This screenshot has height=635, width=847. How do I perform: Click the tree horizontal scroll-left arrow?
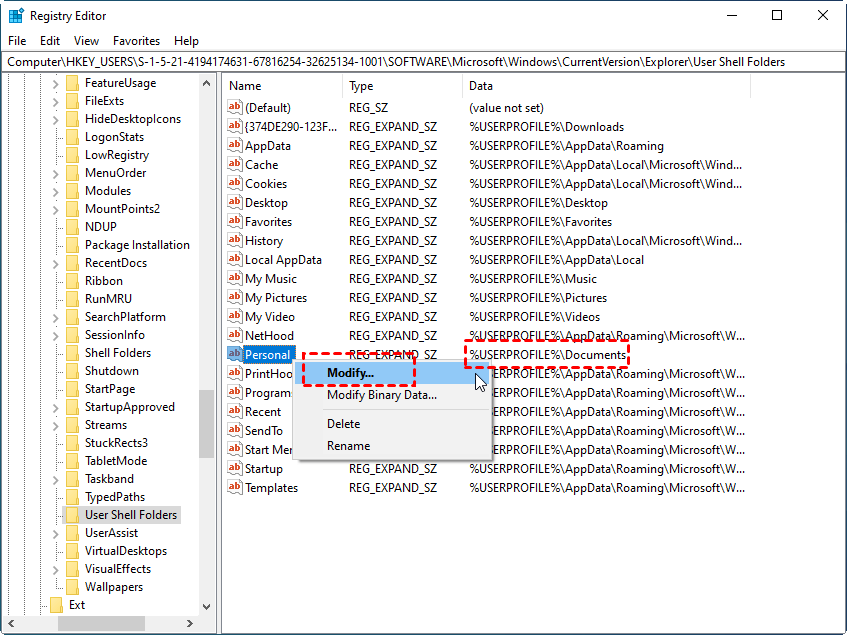point(11,623)
